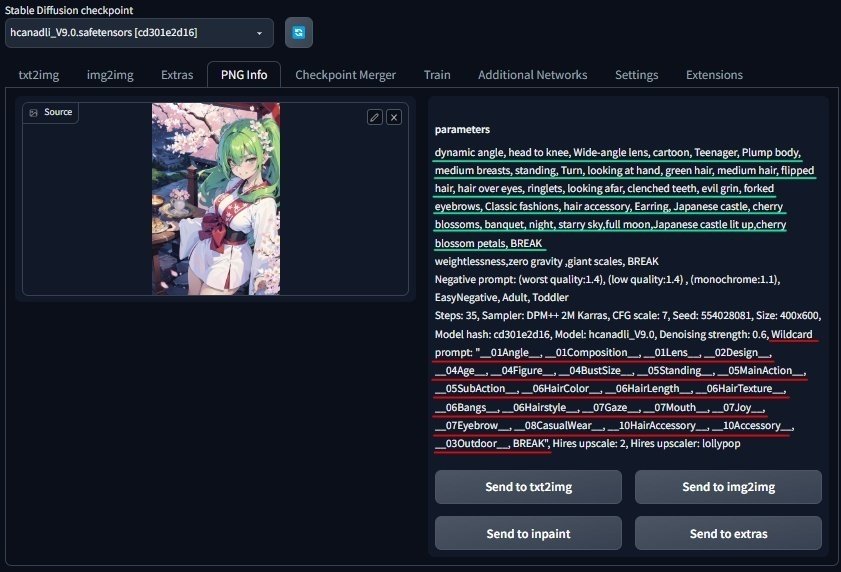Switch to the img2img tab
841x572 pixels.
click(x=110, y=75)
